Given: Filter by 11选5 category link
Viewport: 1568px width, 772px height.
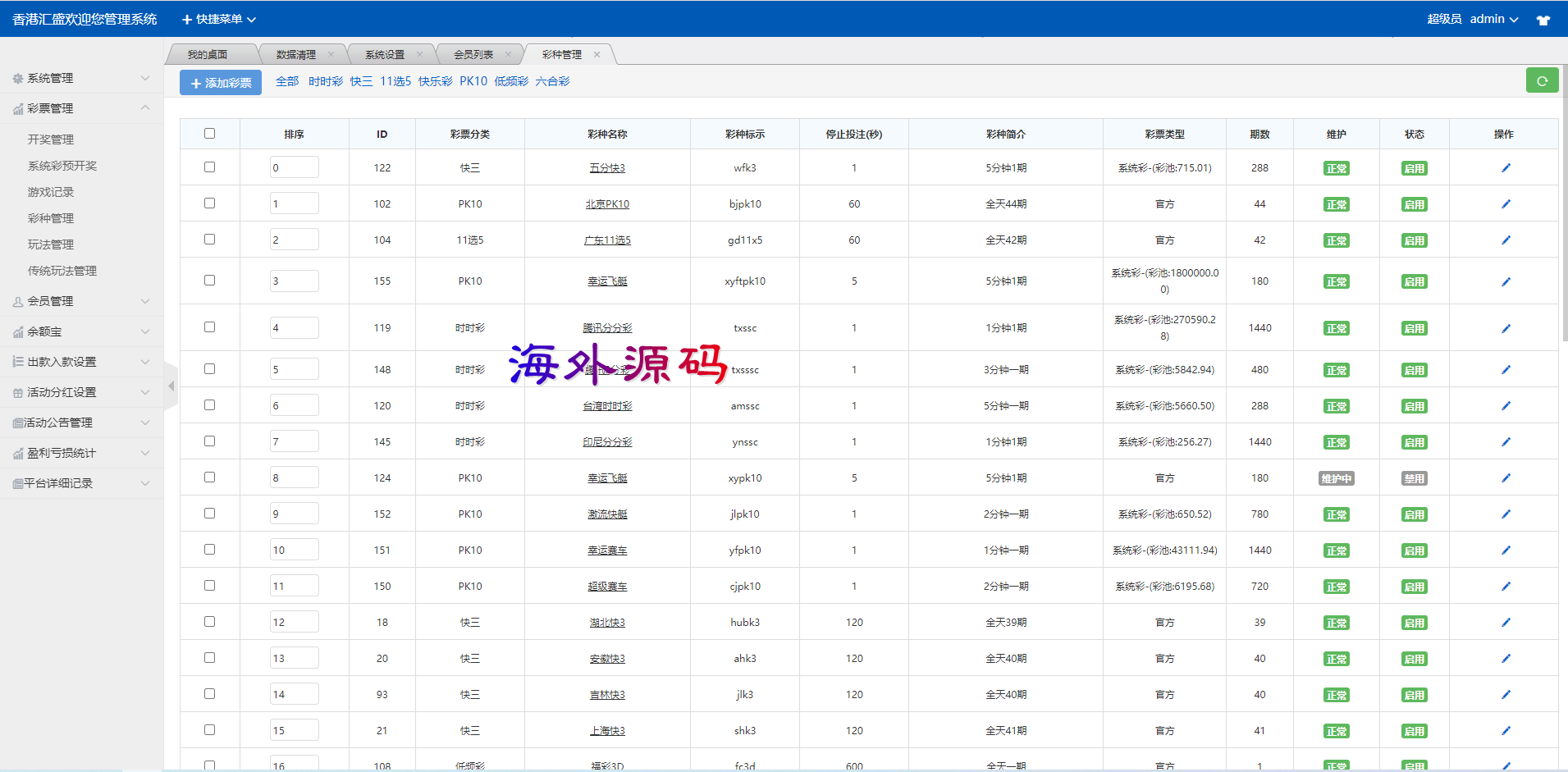Looking at the screenshot, I should pos(395,81).
